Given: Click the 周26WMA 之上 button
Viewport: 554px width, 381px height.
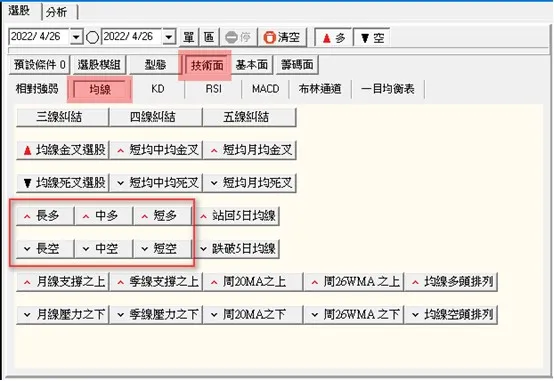Looking at the screenshot, I should 353,282.
